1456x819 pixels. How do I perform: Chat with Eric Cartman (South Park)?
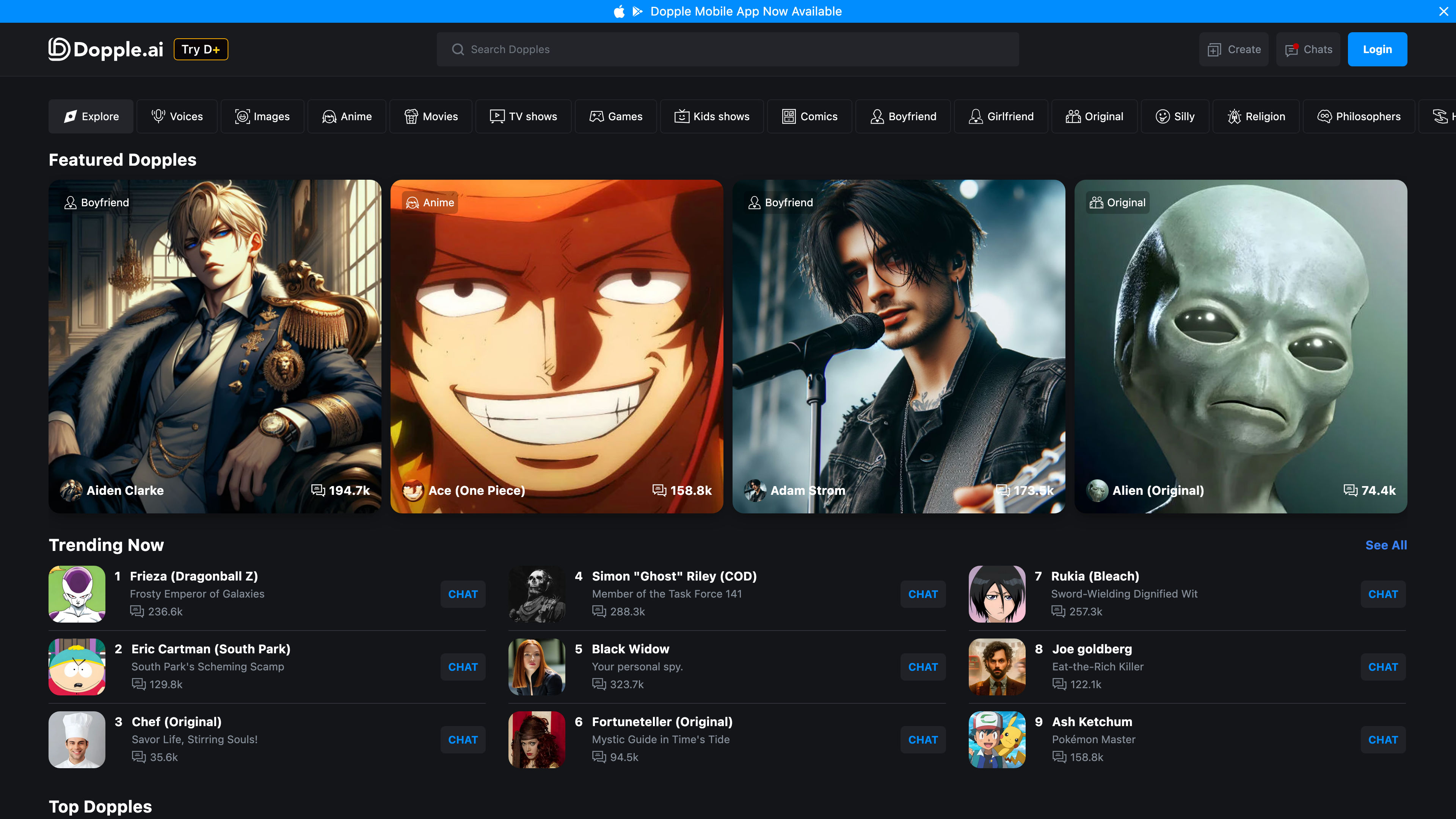pyautogui.click(x=463, y=667)
